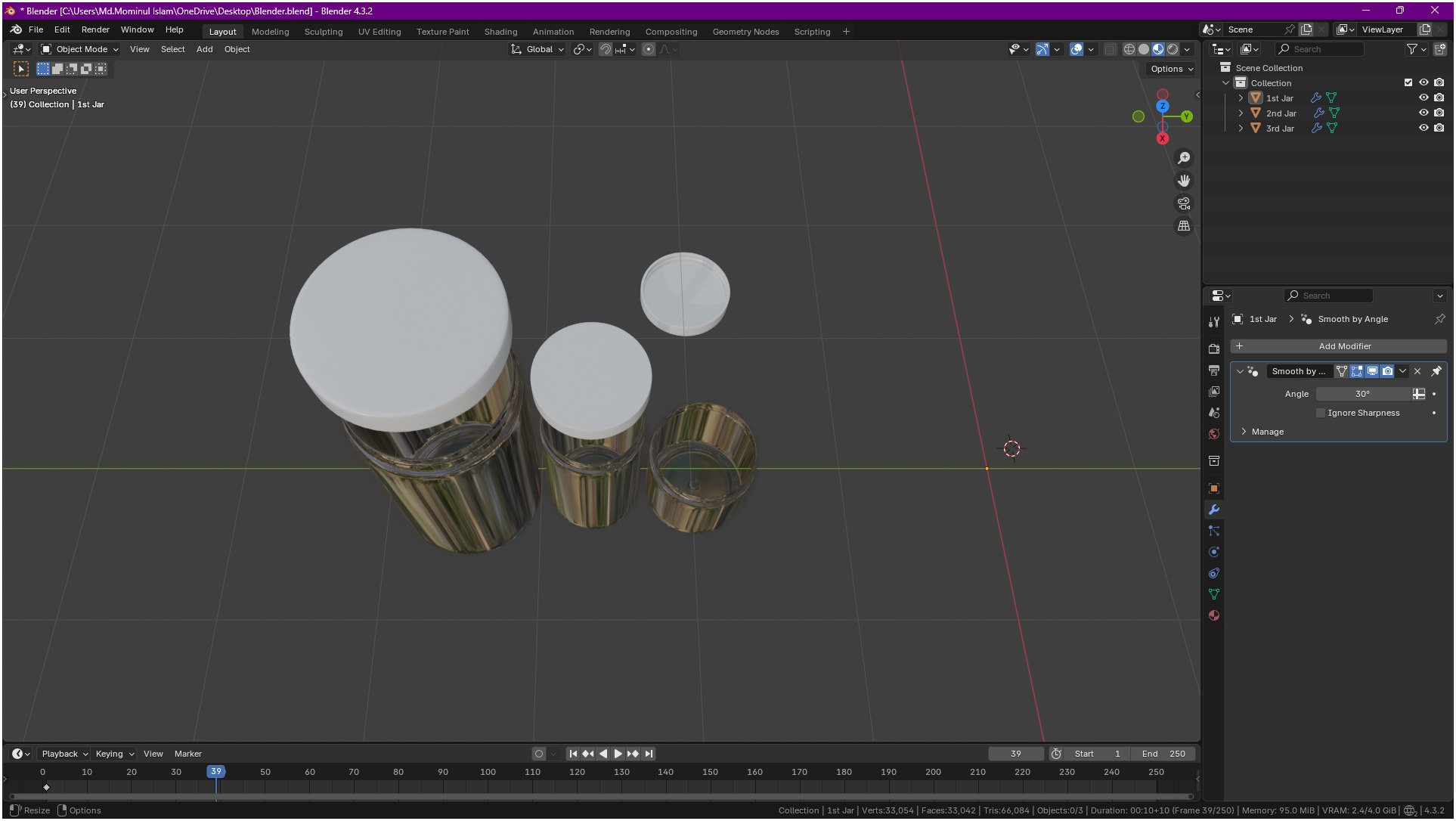Select material preview viewport shading

[1158, 49]
